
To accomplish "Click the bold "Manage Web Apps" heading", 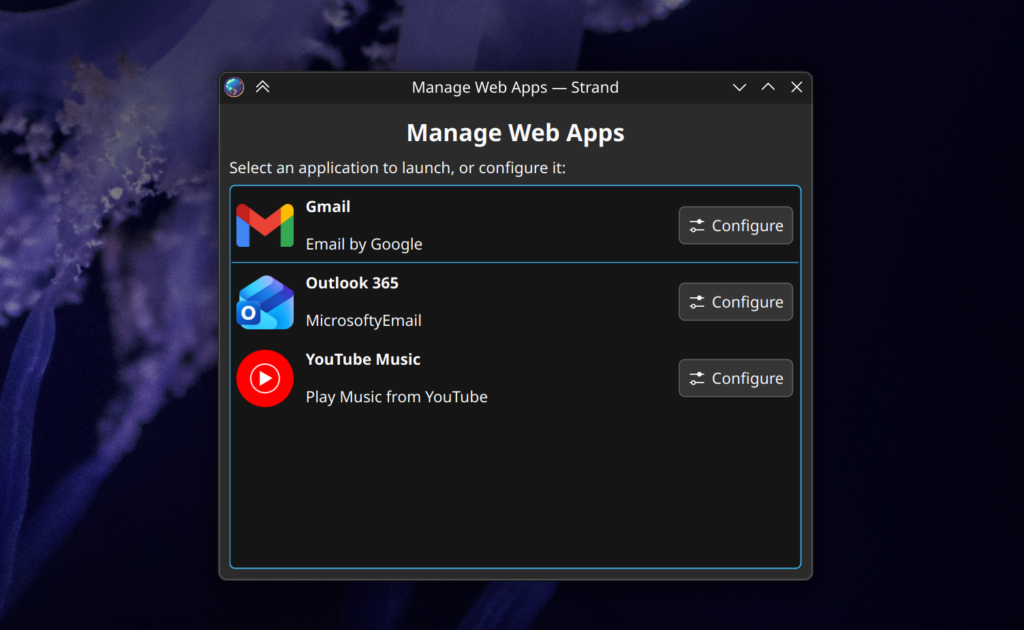I will click(515, 133).
